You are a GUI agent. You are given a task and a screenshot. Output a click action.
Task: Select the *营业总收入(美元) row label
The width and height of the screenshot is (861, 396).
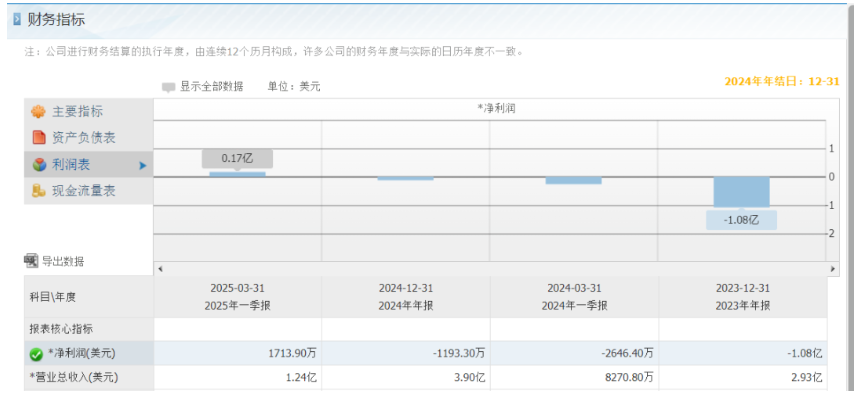click(x=74, y=377)
